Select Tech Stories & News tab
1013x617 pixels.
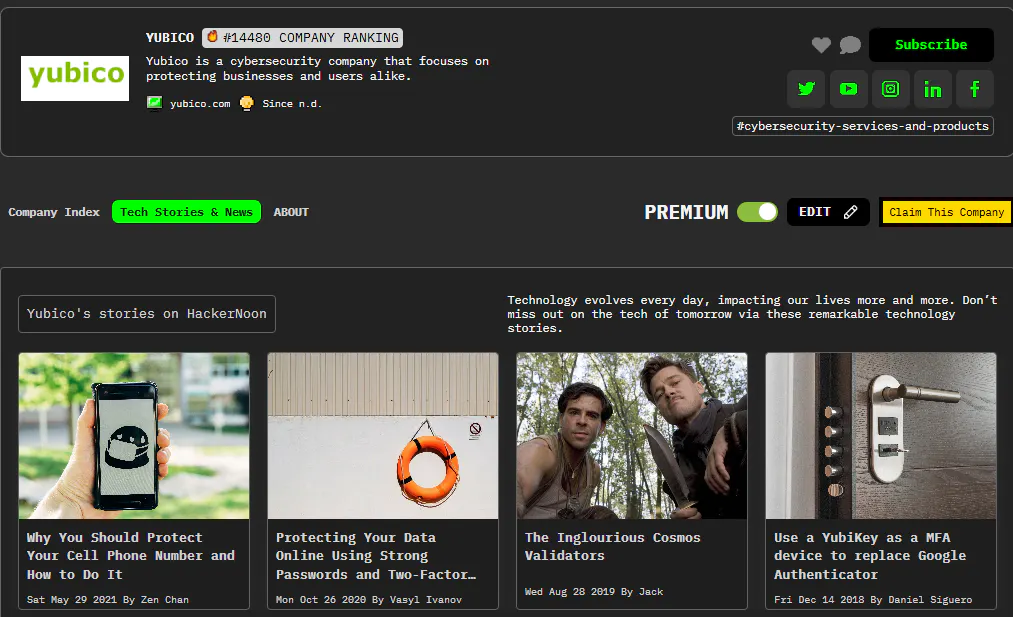[186, 212]
